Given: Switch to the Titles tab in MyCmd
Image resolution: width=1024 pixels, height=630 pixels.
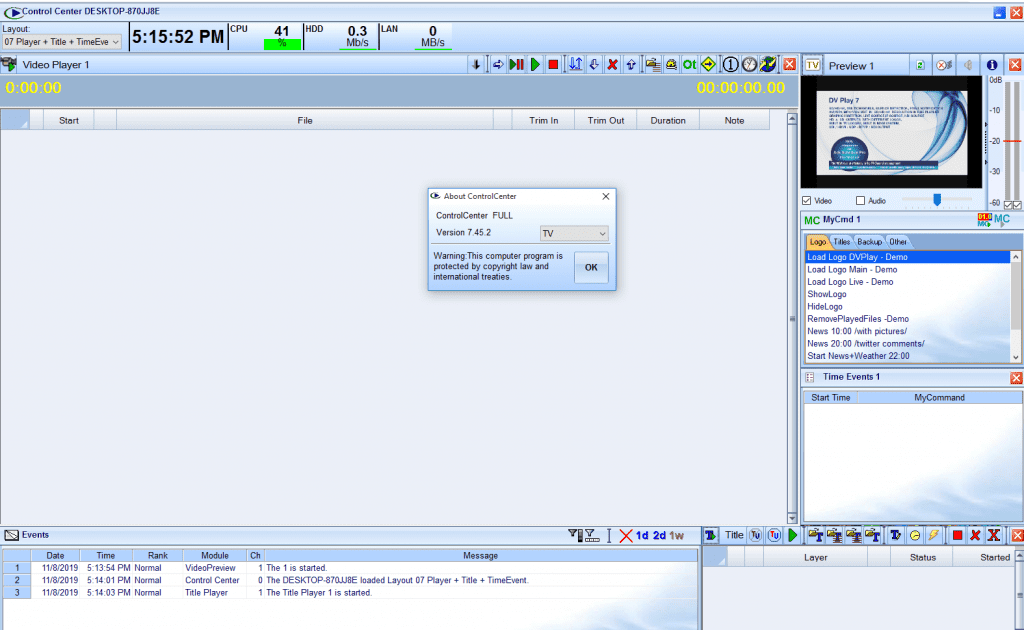Looking at the screenshot, I should (x=842, y=242).
